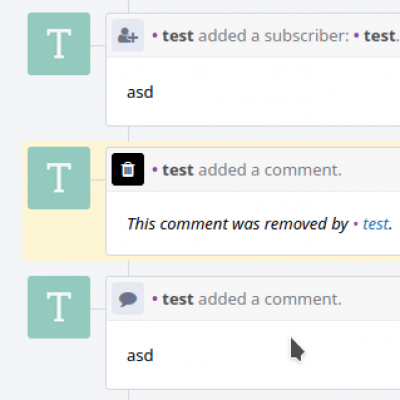Open the top T avatar beside the subscriber entry
Screen dimensions: 400x400
coord(59,44)
